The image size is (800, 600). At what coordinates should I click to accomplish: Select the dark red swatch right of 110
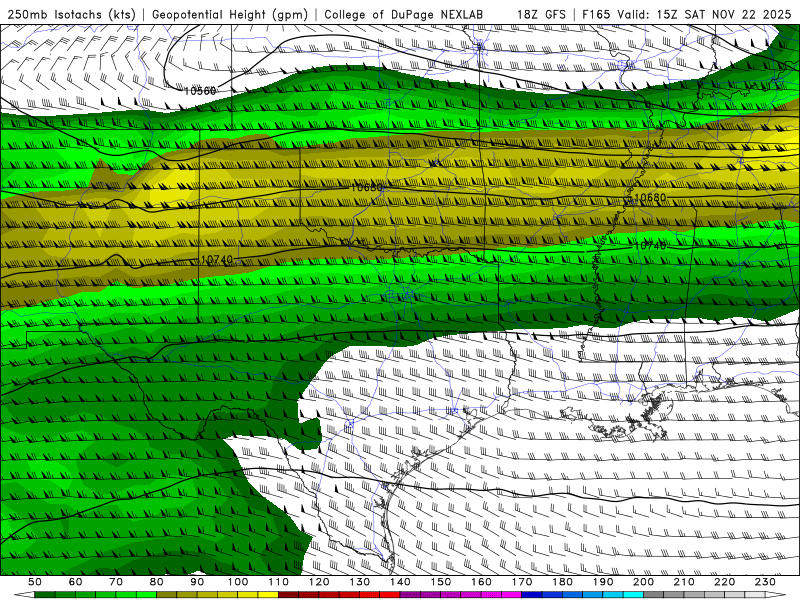click(288, 595)
